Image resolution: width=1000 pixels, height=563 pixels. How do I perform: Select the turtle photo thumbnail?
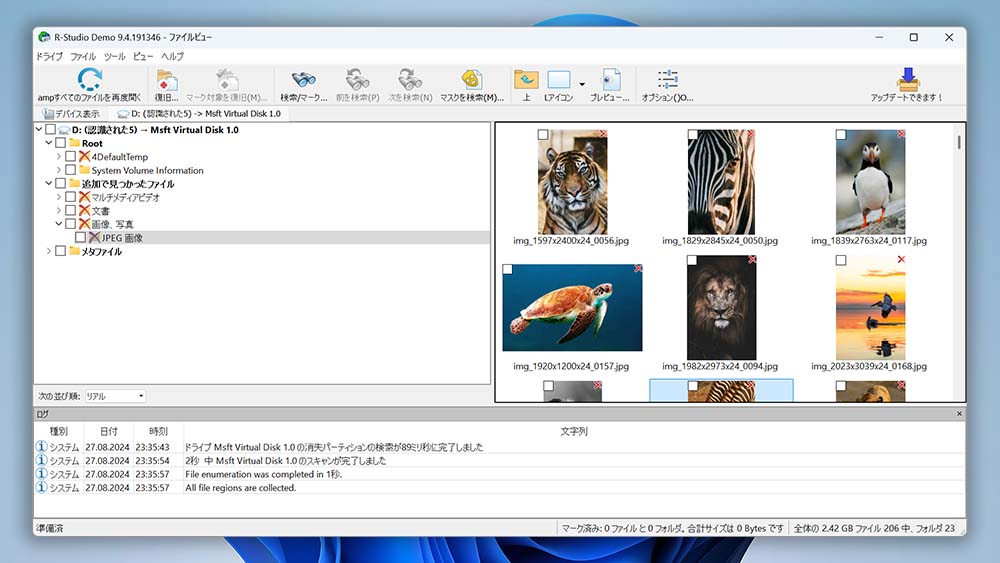[572, 308]
